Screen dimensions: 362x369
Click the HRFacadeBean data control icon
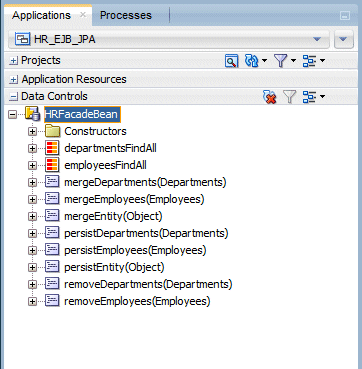(x=33, y=114)
